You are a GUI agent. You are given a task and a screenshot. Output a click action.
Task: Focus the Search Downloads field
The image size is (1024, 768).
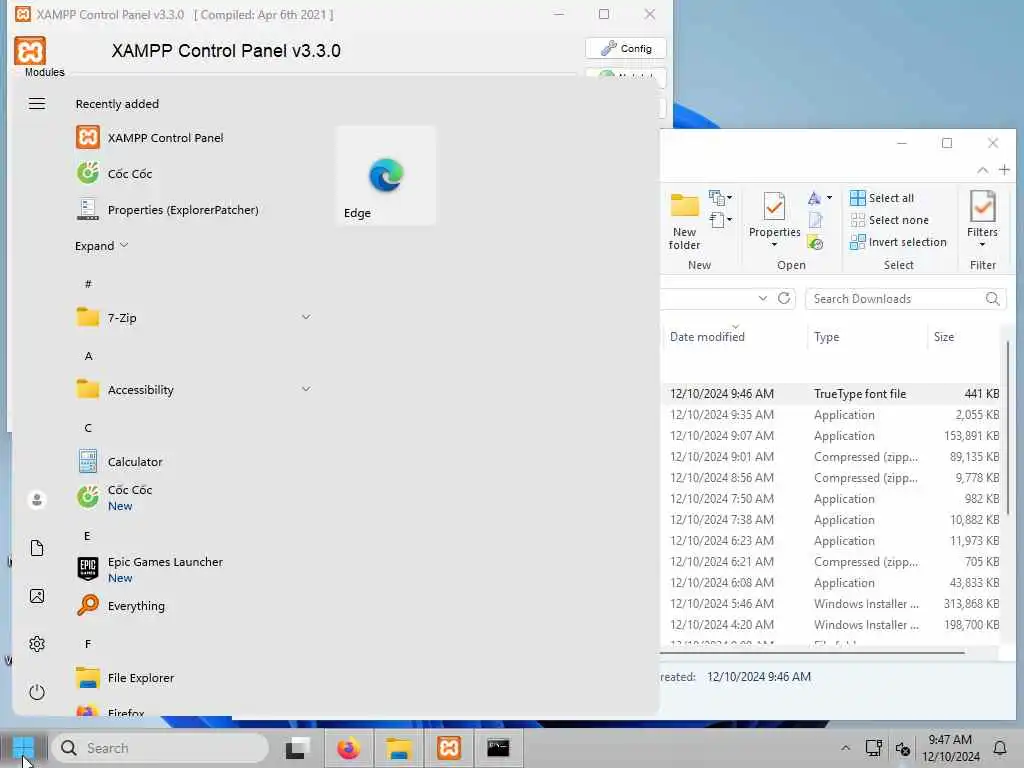pyautogui.click(x=905, y=298)
